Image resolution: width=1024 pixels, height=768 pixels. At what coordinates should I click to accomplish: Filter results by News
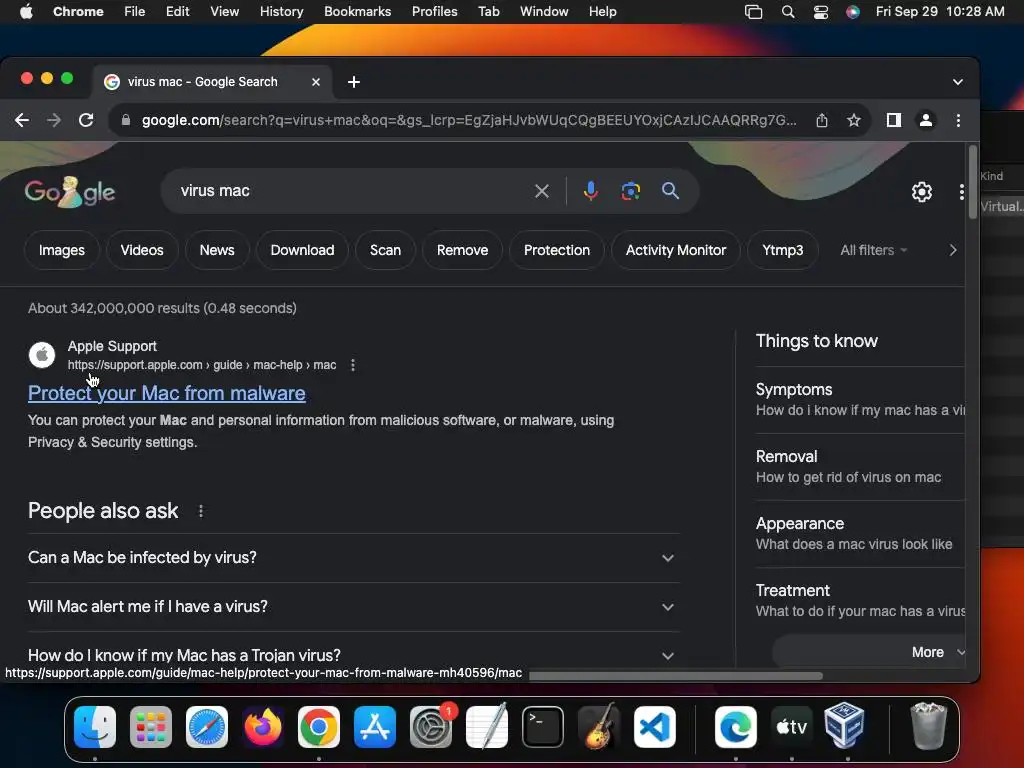pos(217,250)
